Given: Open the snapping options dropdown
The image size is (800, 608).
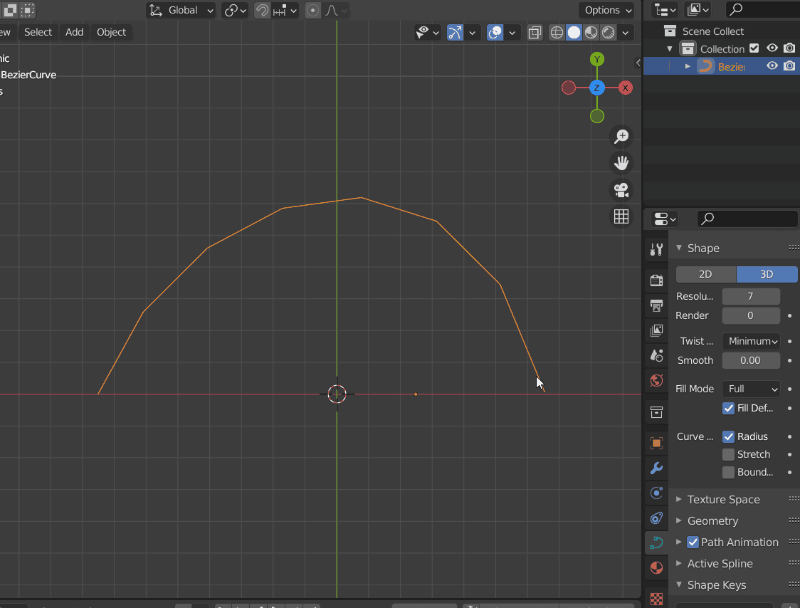Looking at the screenshot, I should [285, 10].
